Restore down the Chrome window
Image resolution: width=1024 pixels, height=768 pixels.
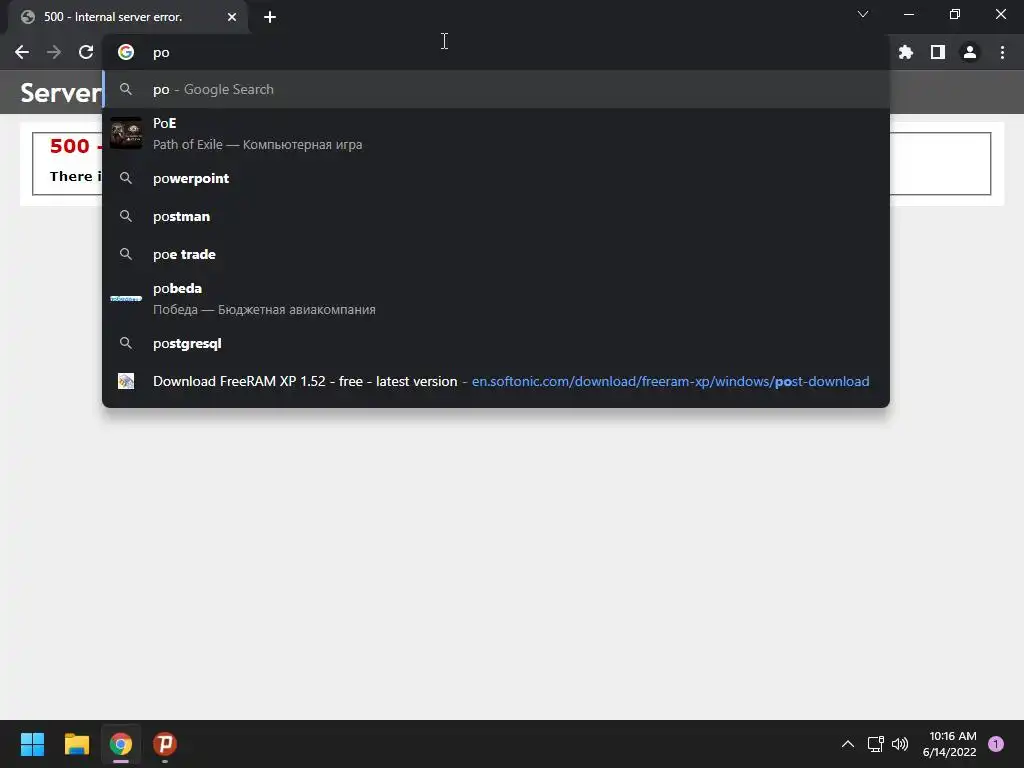coord(955,14)
